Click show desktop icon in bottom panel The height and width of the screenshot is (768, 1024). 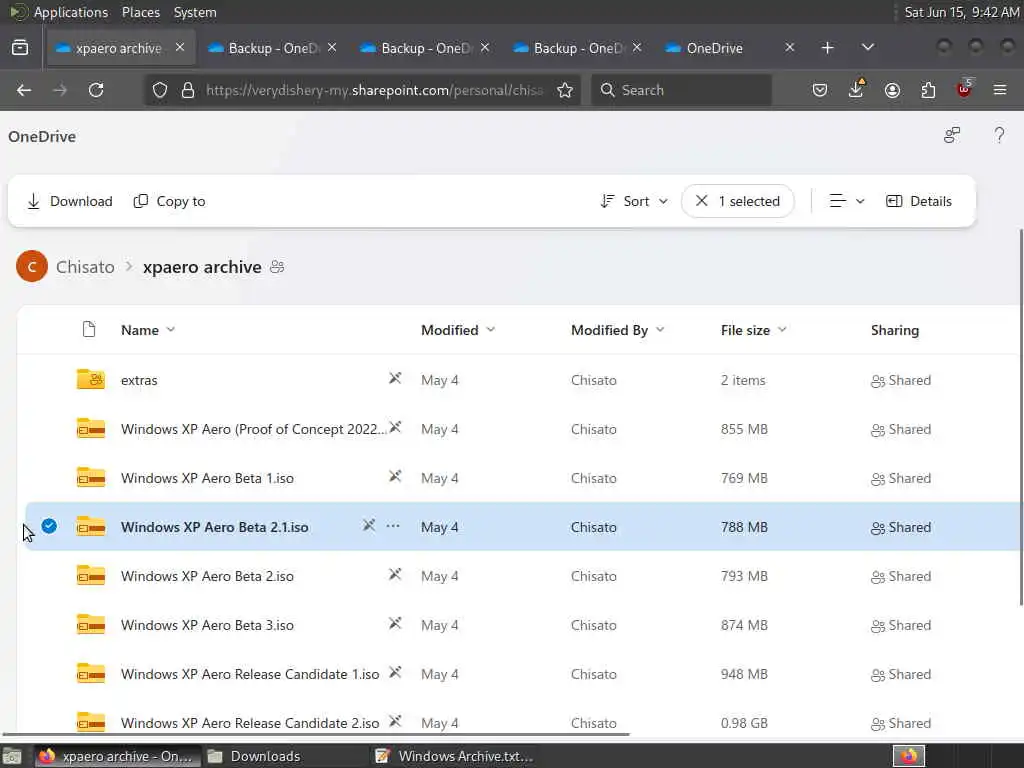tap(12, 756)
